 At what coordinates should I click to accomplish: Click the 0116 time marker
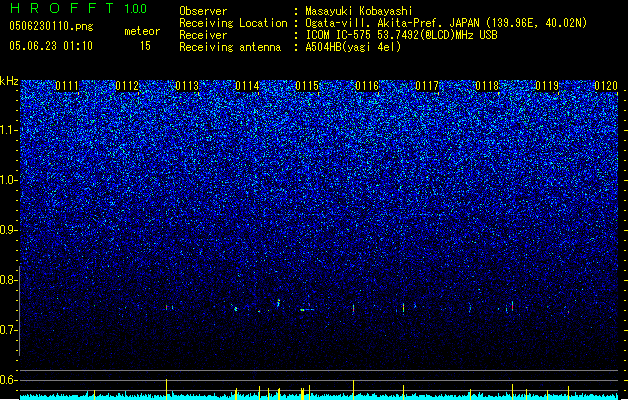pyautogui.click(x=367, y=86)
